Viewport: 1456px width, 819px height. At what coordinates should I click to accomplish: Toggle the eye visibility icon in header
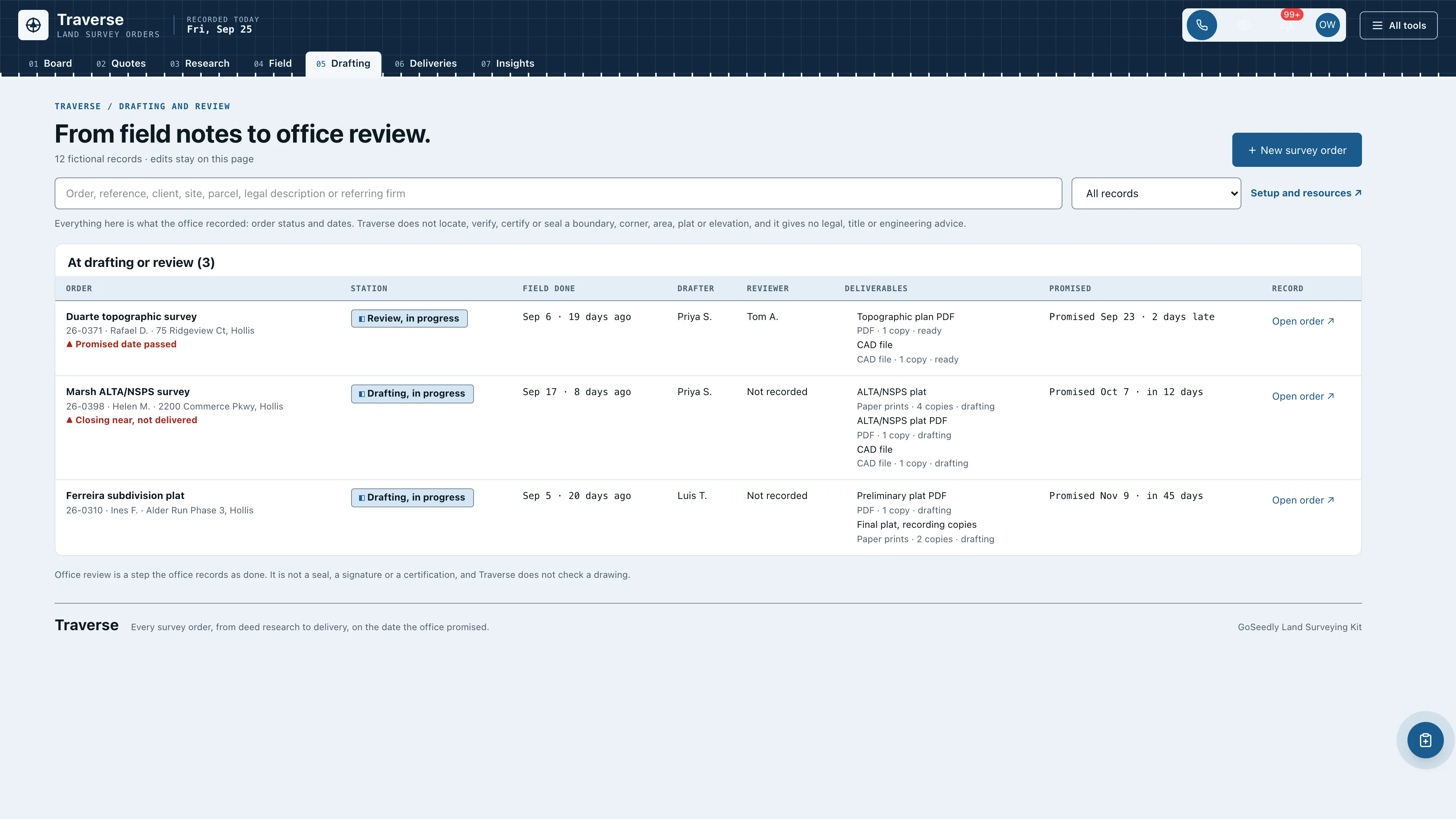[1244, 25]
